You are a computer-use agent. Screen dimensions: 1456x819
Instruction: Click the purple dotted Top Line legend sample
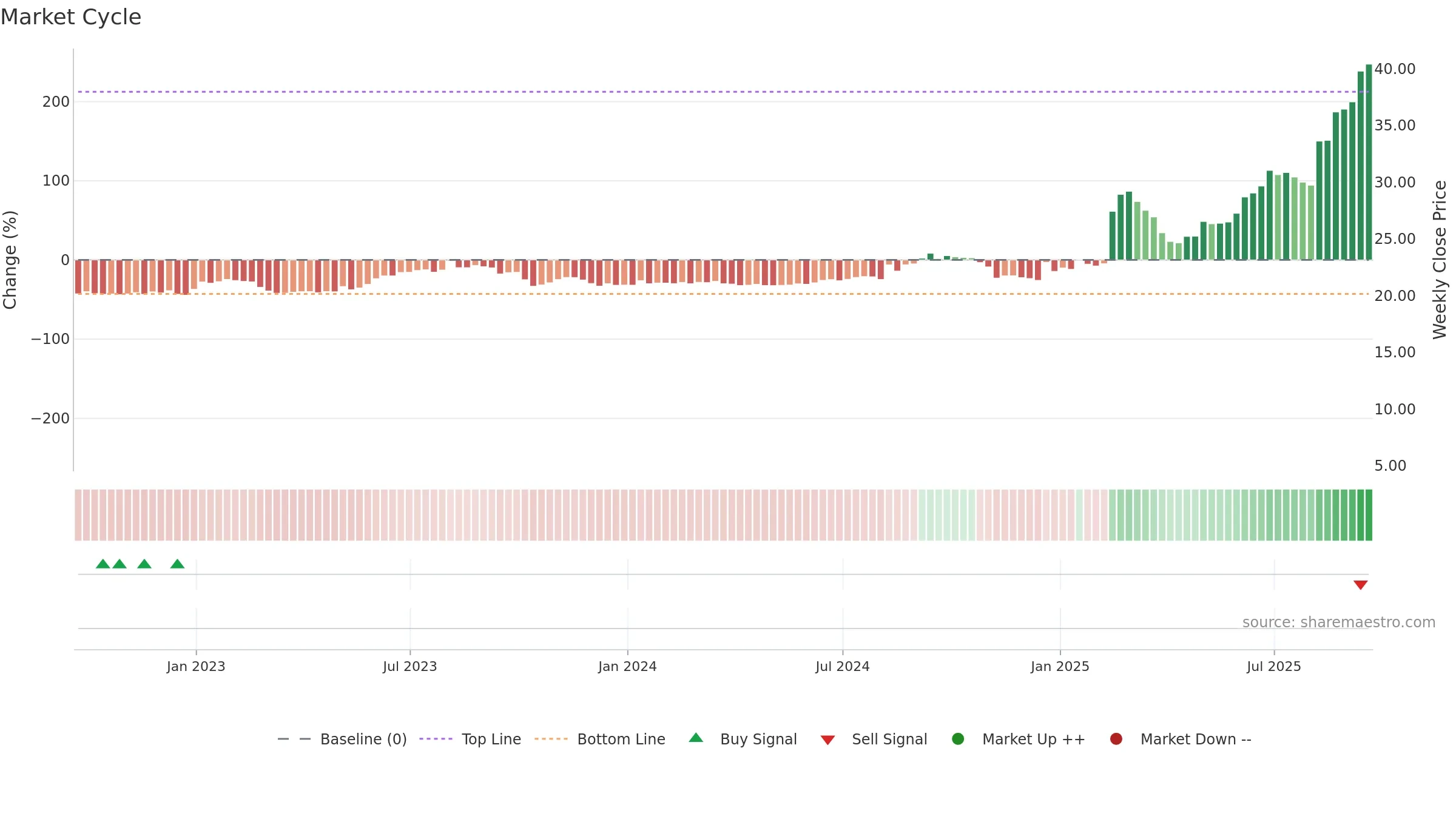point(436,739)
